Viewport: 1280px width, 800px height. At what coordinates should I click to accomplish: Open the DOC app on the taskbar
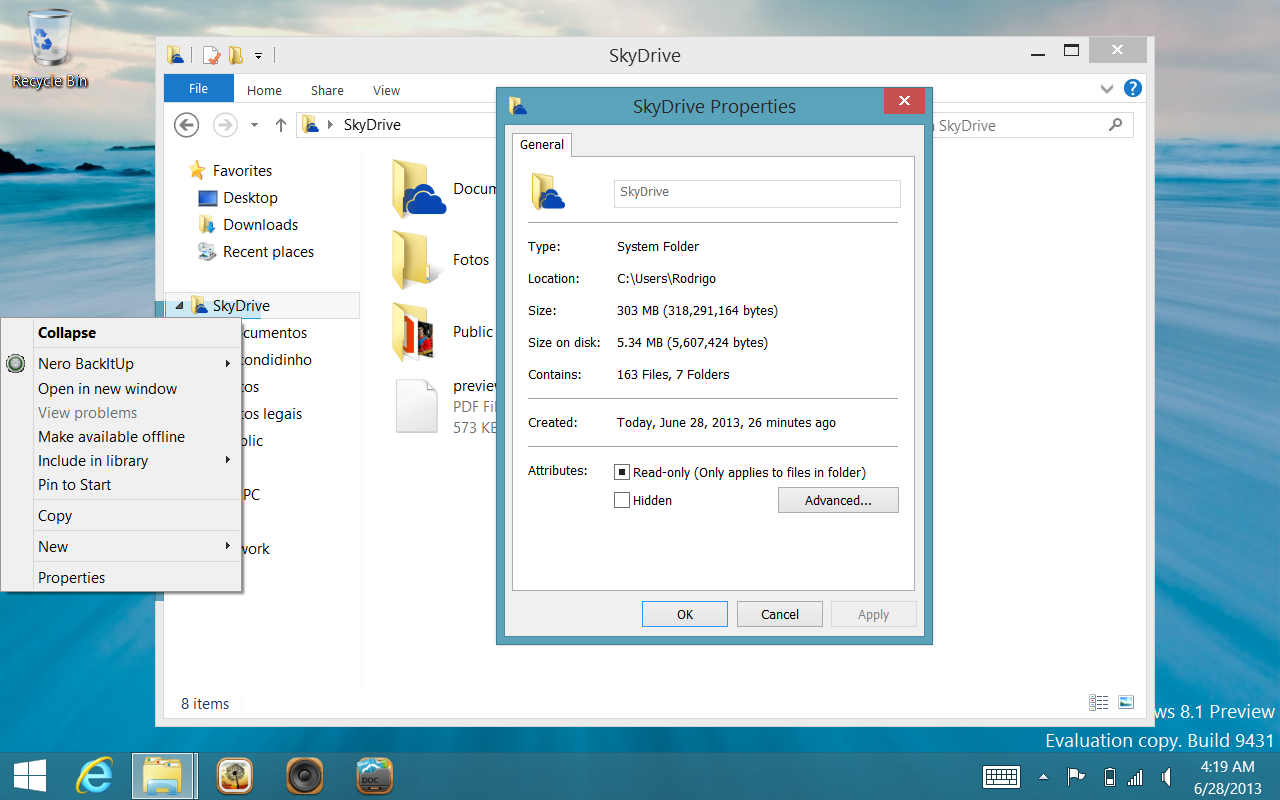pos(375,776)
